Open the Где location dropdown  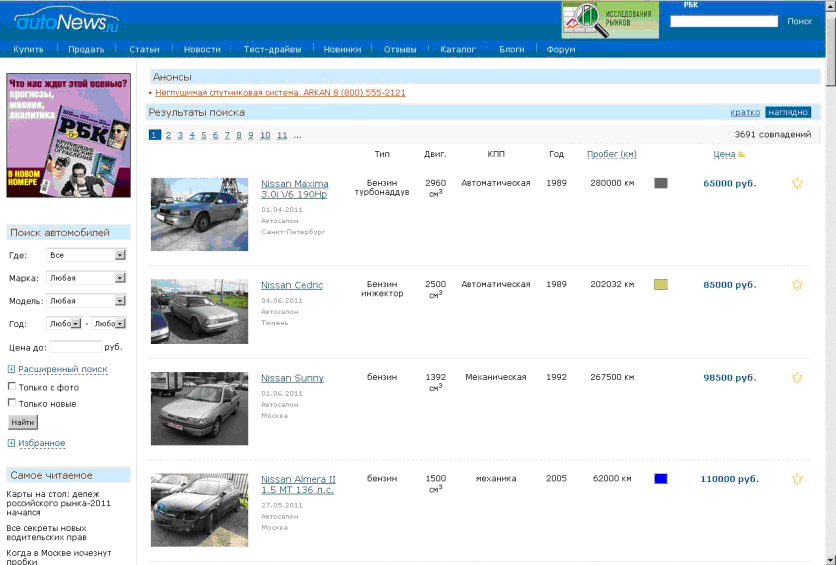pos(87,255)
